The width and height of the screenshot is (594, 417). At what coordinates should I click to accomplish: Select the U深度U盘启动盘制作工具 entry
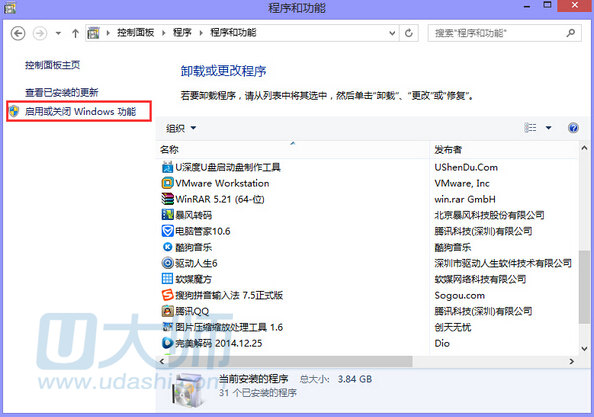(228, 167)
